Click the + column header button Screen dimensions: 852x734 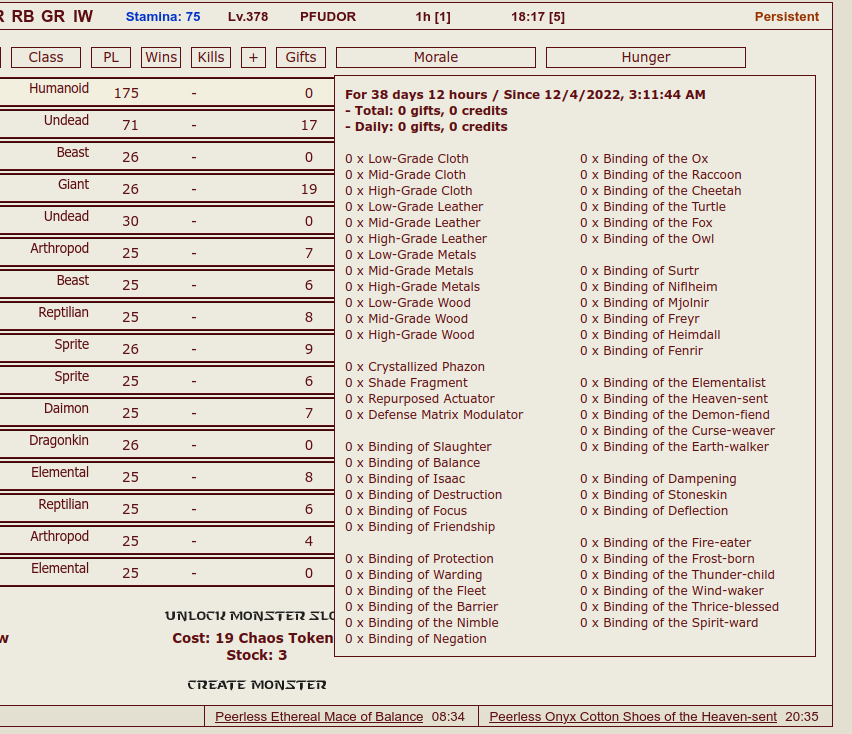(253, 57)
